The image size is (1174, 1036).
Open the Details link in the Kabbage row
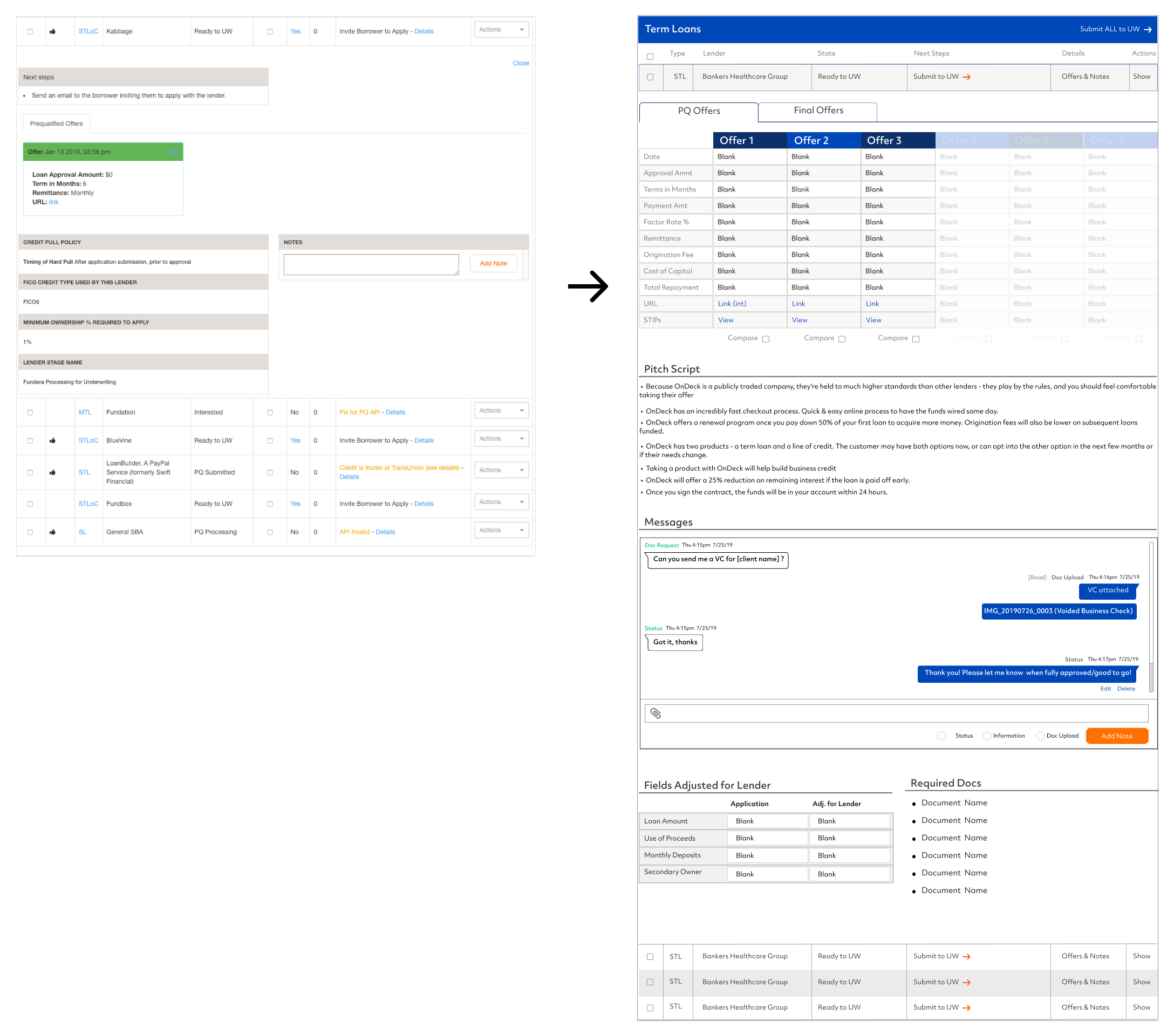click(x=424, y=32)
